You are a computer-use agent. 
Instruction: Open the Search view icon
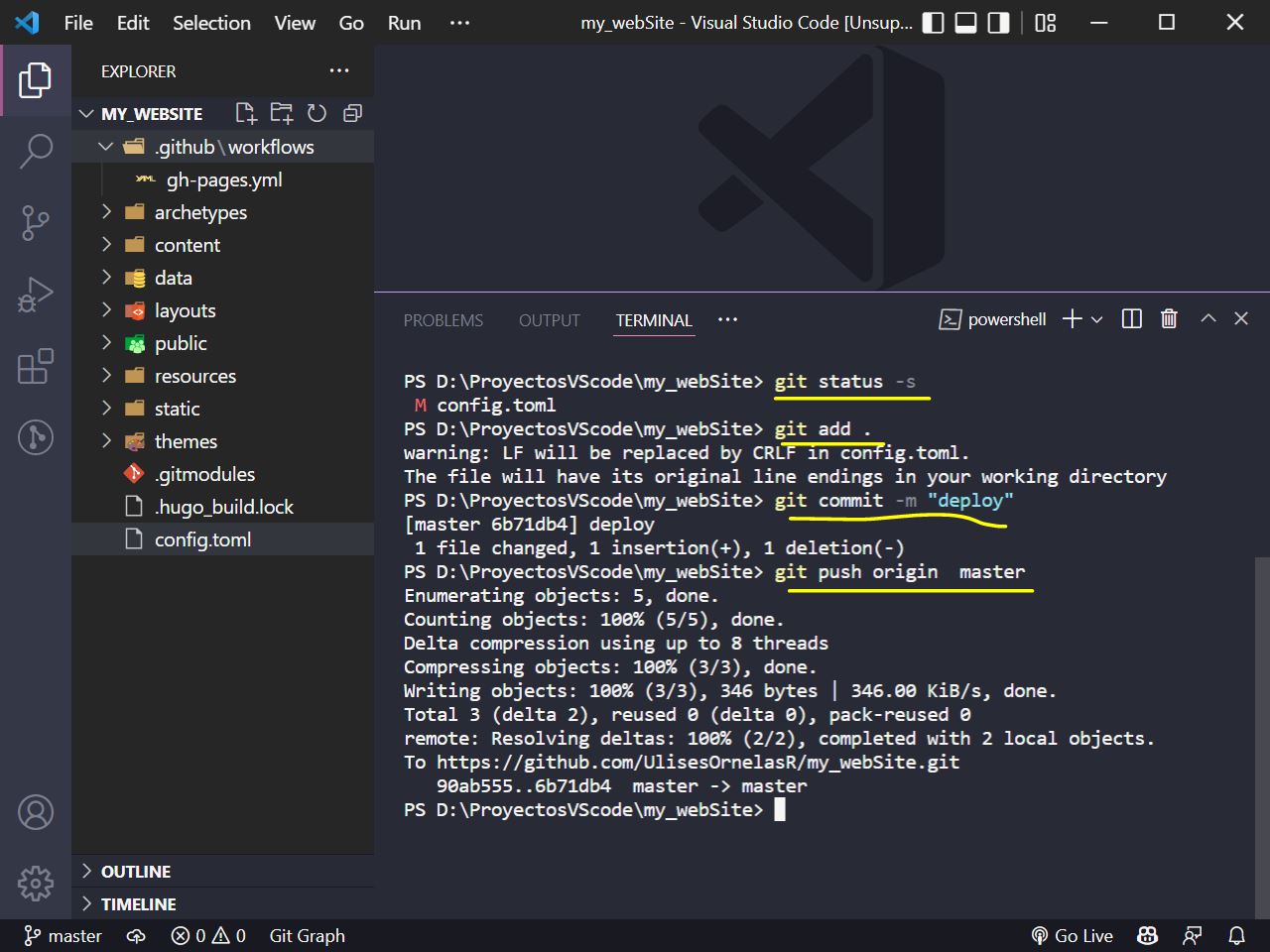[36, 151]
